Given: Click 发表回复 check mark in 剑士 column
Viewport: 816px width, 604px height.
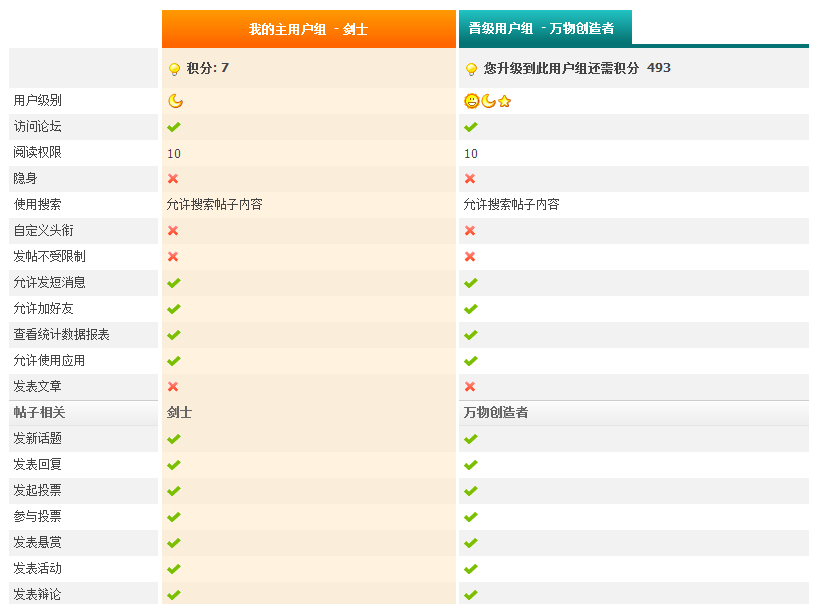Looking at the screenshot, I should (x=174, y=465).
